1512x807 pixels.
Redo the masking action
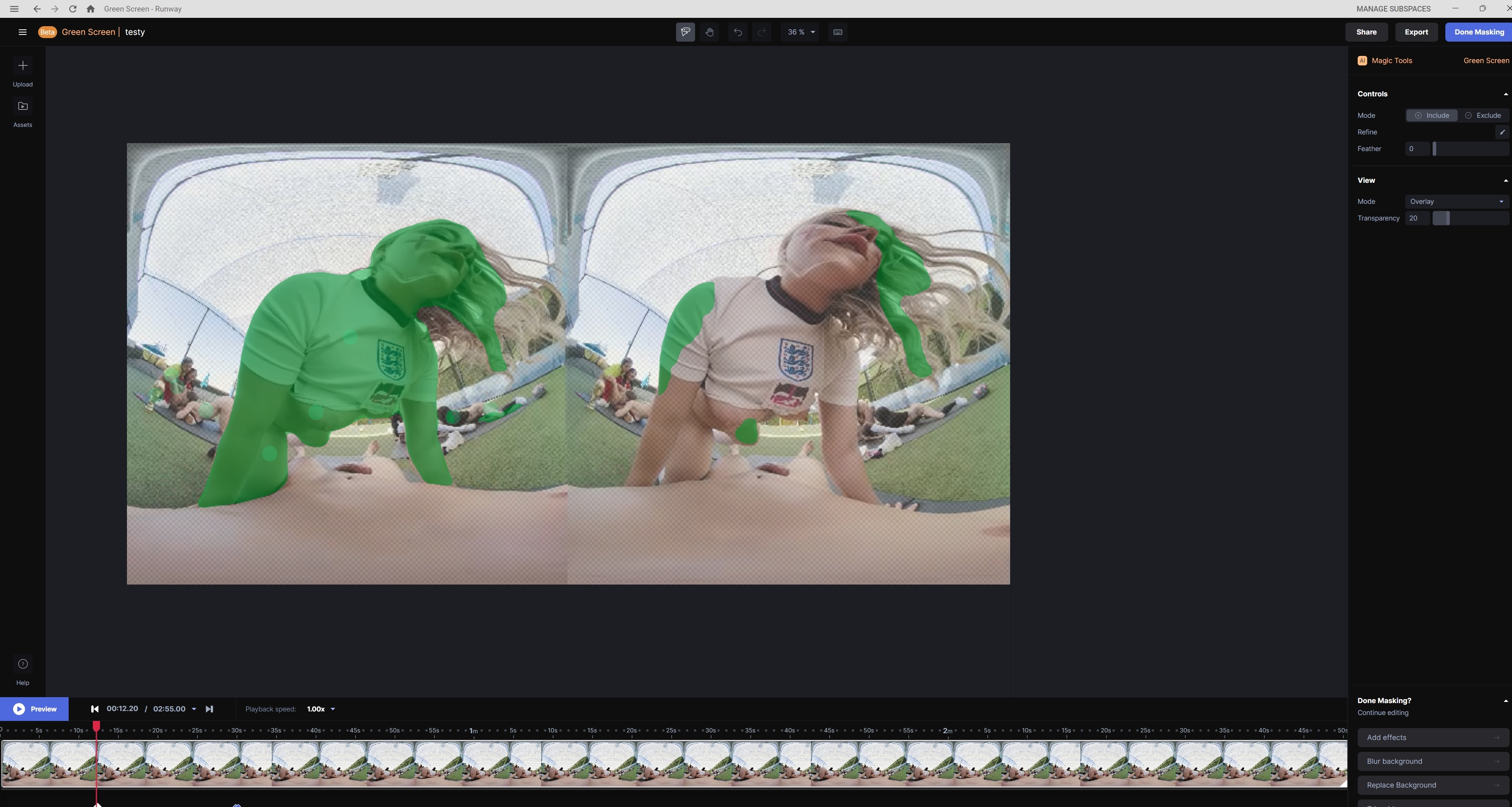click(761, 32)
